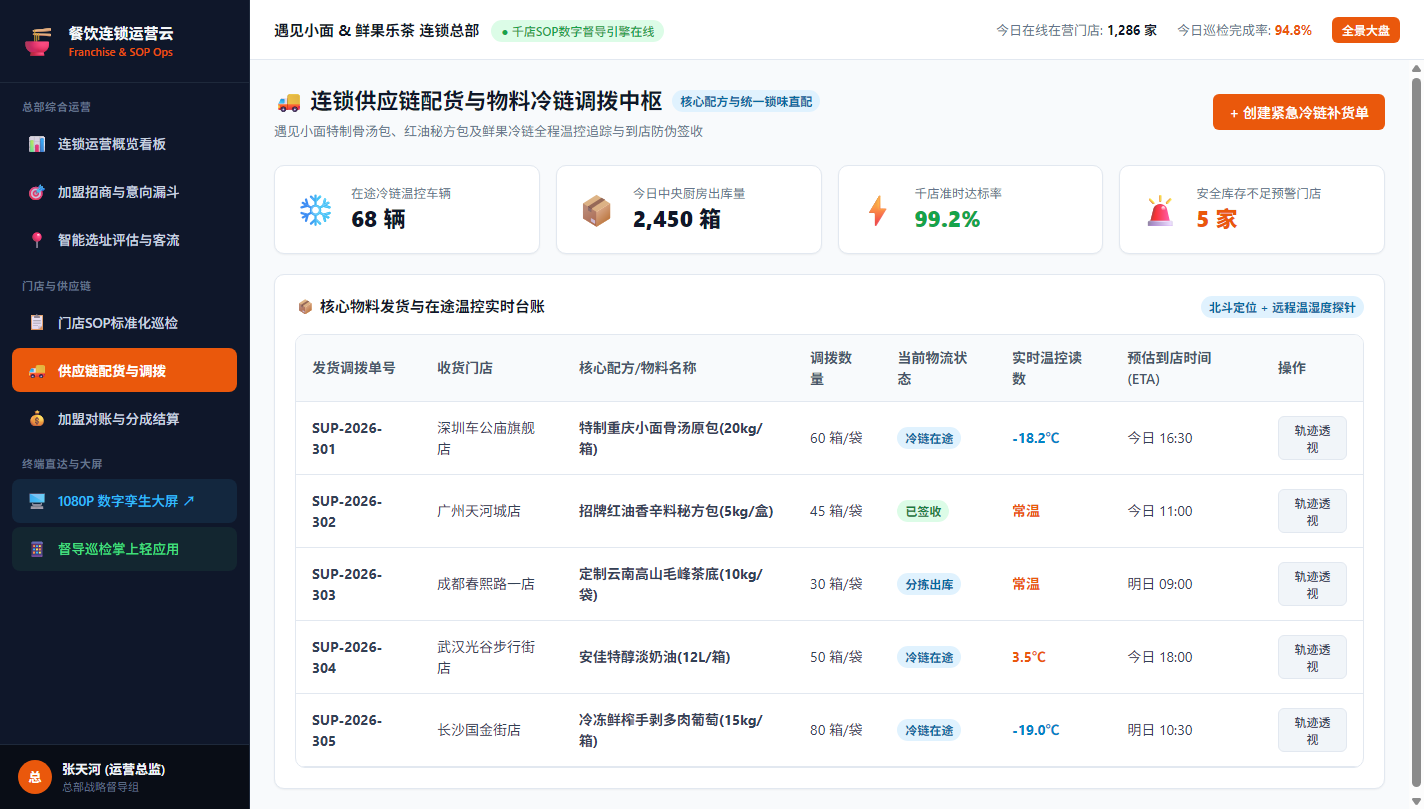
Task: Open 加盟对账与分成结算 page
Action: click(124, 419)
